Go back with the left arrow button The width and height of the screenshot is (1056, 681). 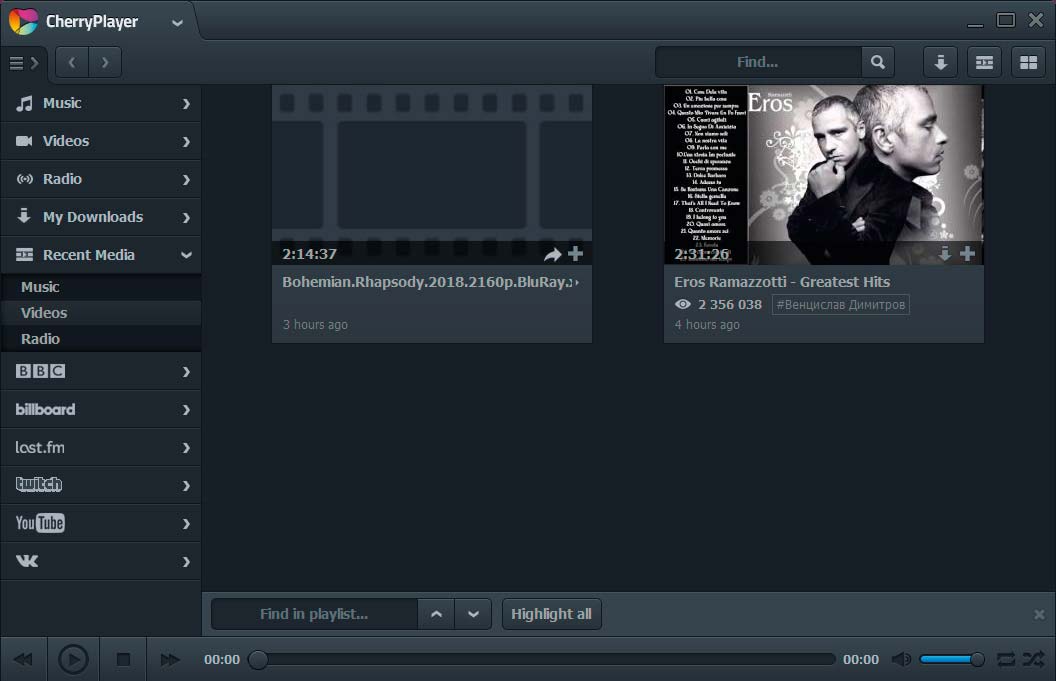pyautogui.click(x=72, y=63)
